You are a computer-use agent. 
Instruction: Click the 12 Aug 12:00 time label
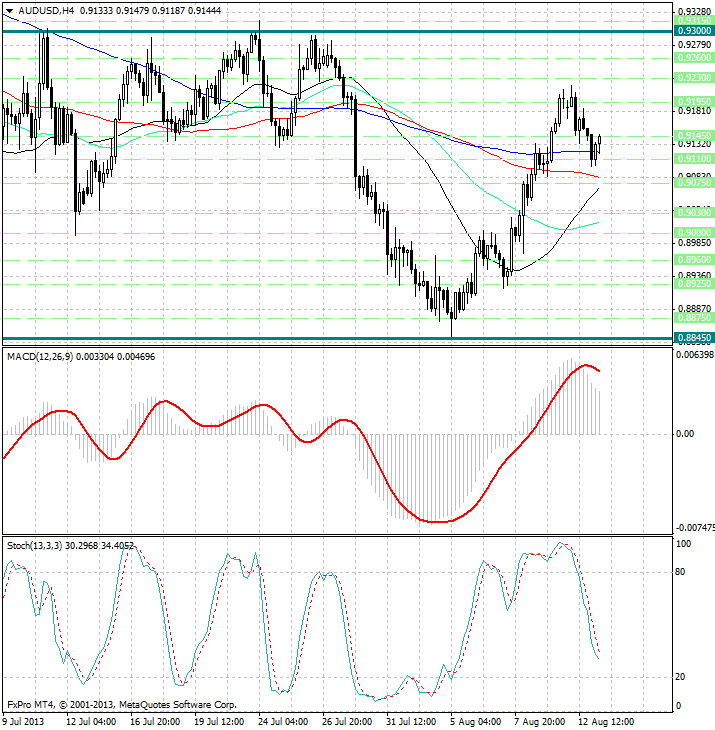click(x=606, y=720)
